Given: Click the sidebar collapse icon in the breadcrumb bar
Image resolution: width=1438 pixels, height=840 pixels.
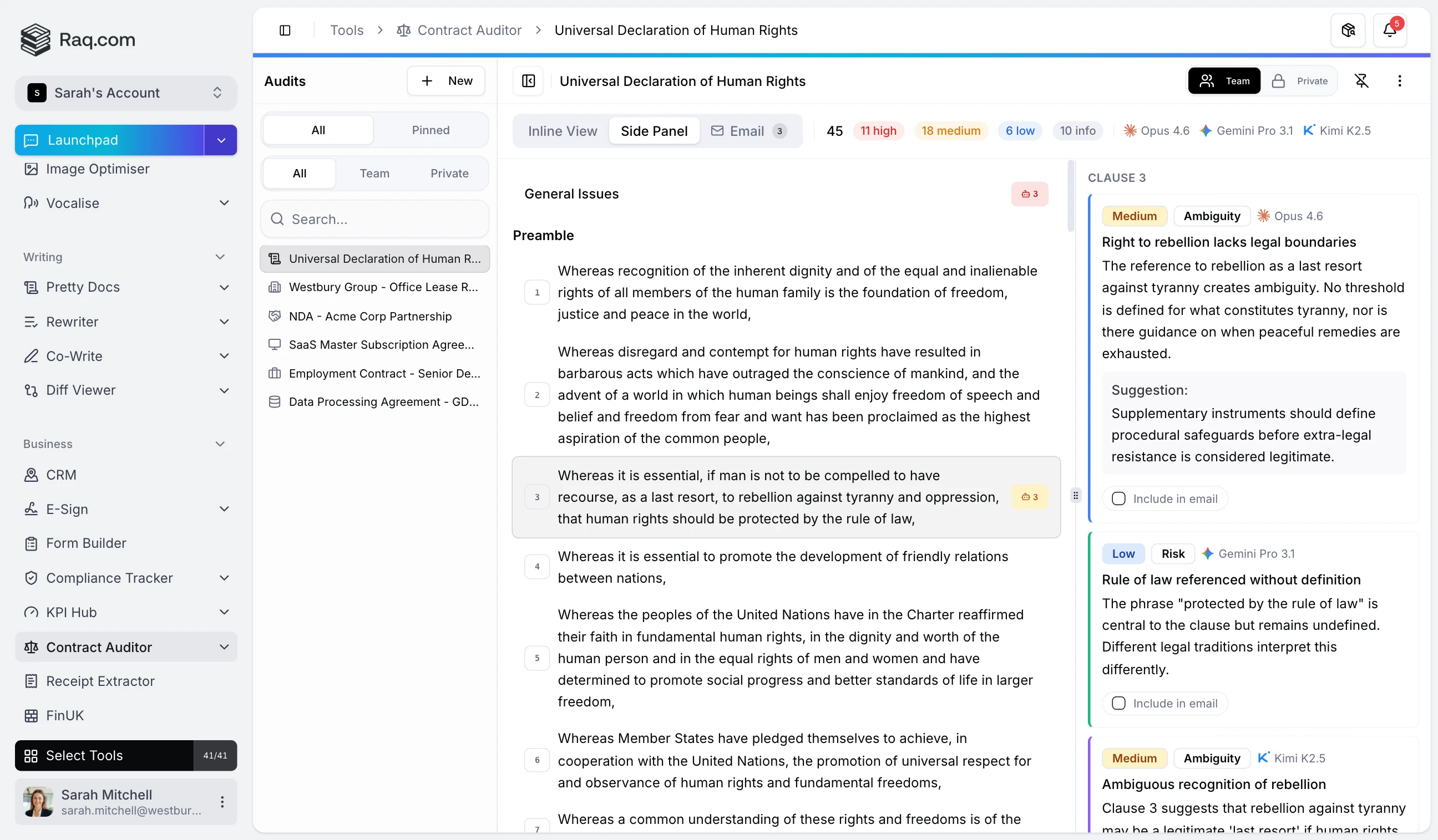Looking at the screenshot, I should coord(285,30).
